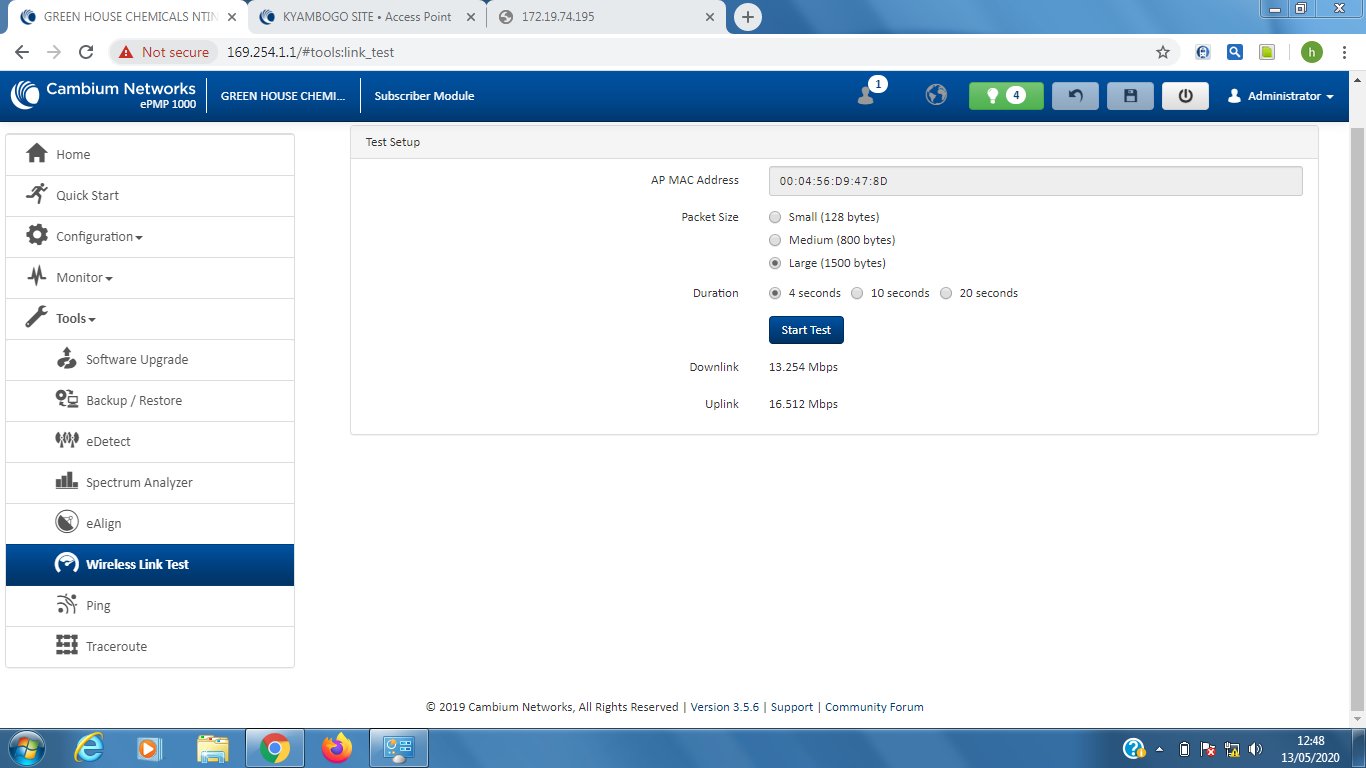Switch to KYAMBOGO SITE browser tab
Screen dimensions: 1366x768
(366, 17)
